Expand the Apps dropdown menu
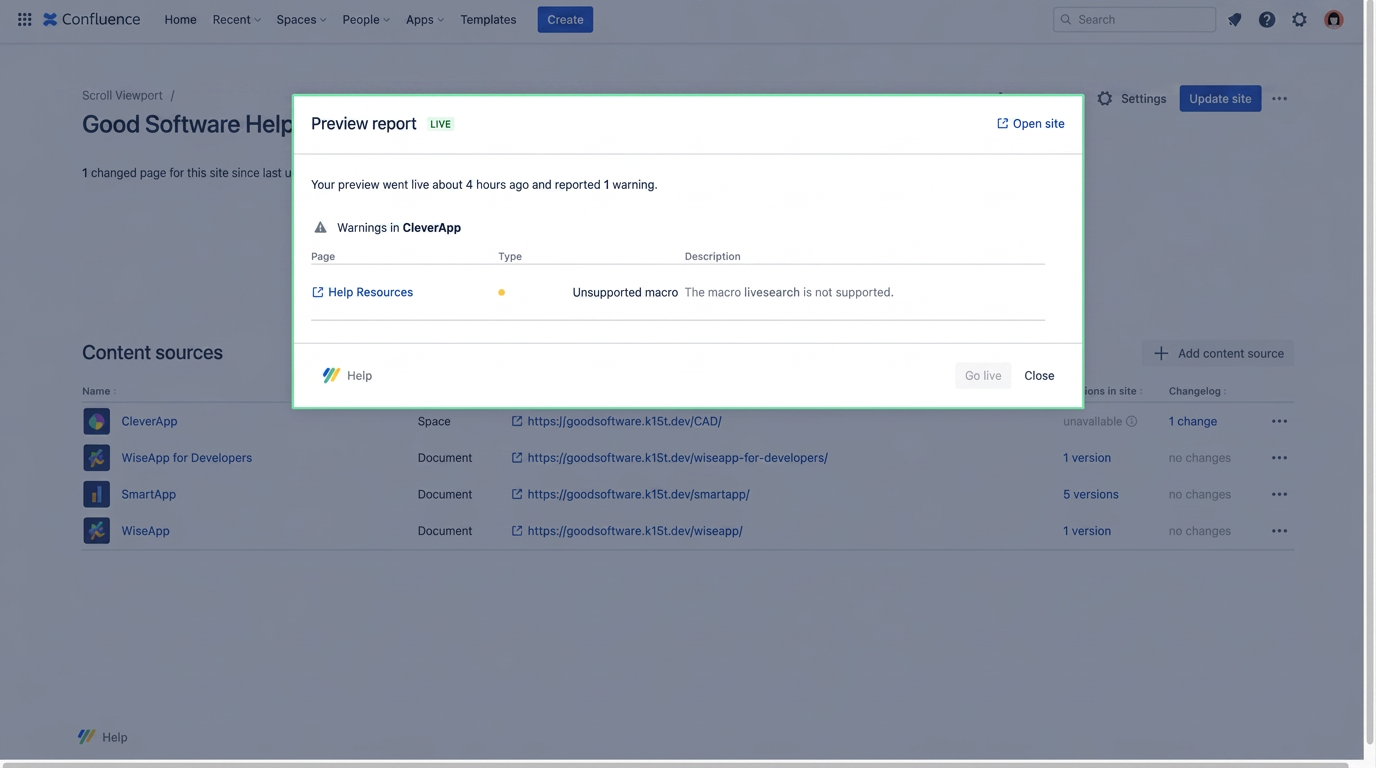Screen dimensions: 1376x768 coord(424,19)
